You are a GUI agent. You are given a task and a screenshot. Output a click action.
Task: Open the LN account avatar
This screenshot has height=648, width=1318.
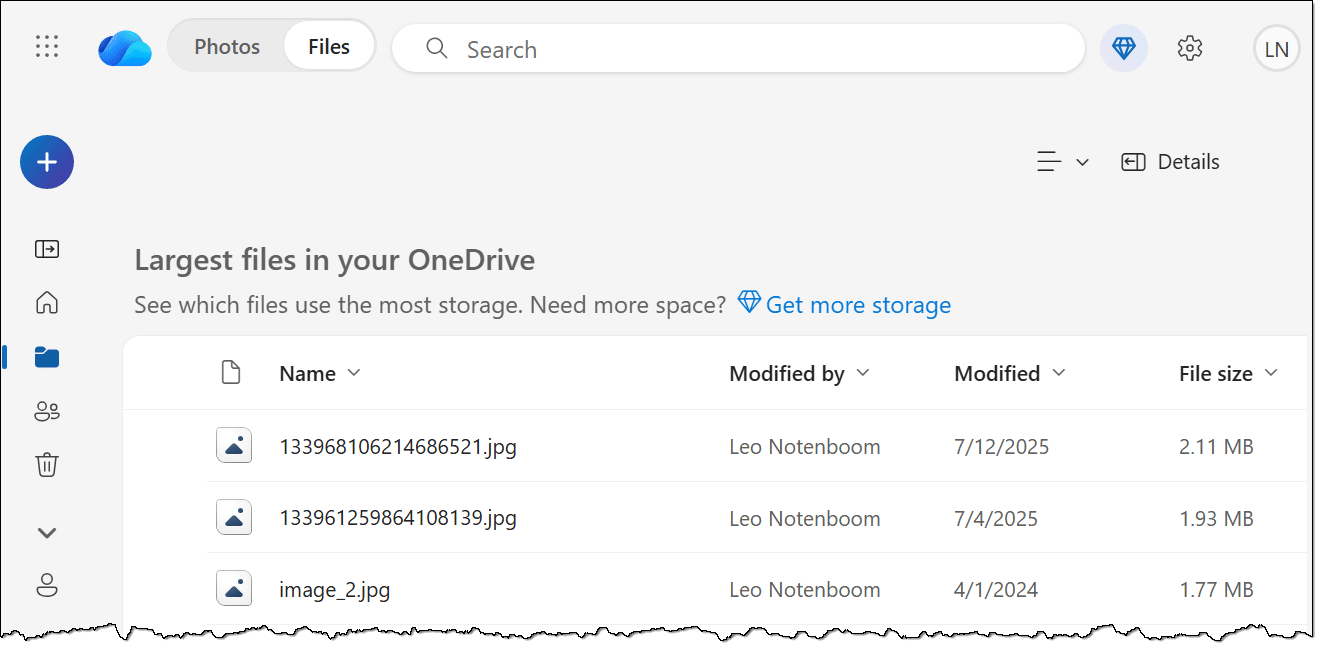click(1276, 49)
